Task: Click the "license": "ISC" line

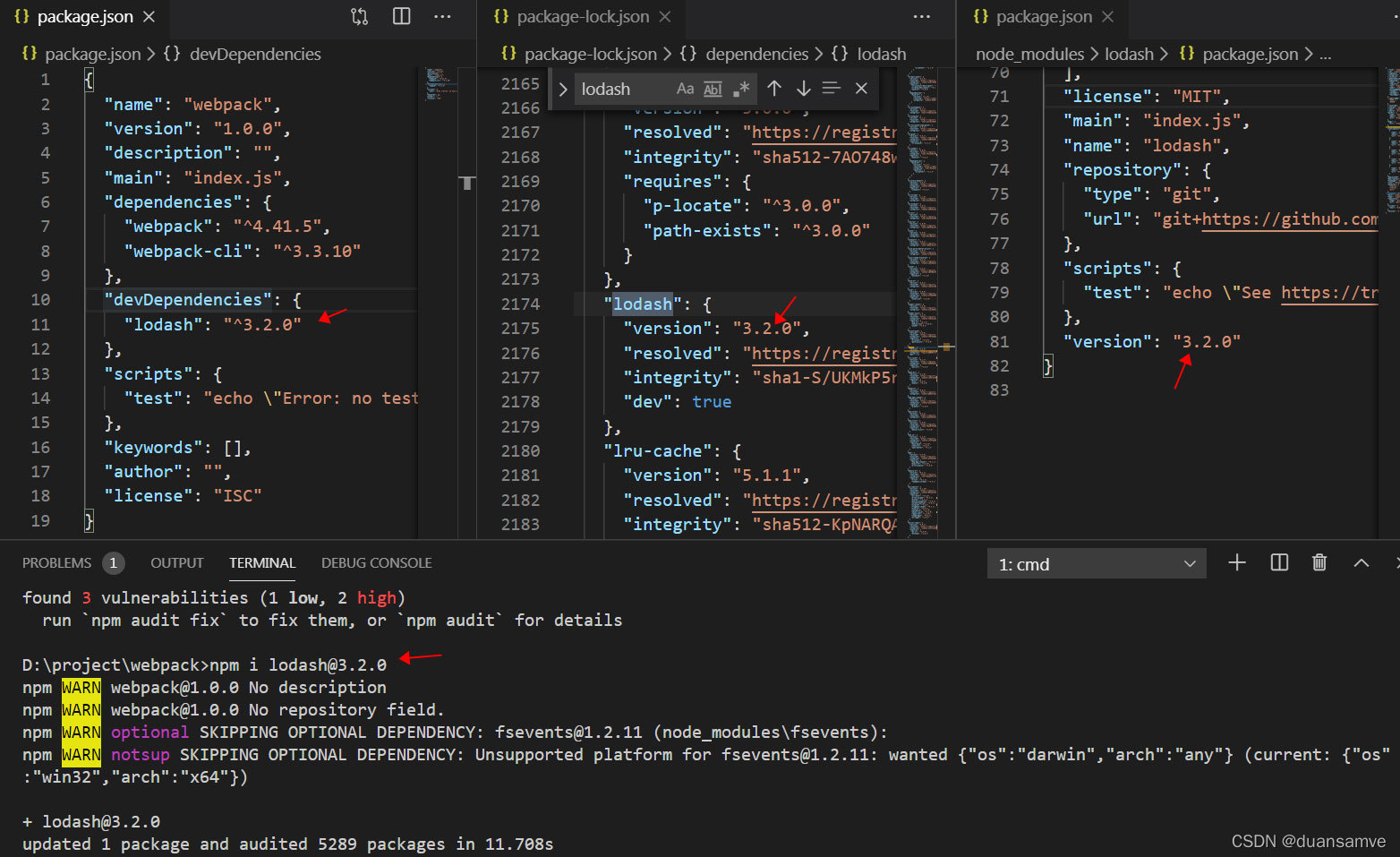Action: [x=184, y=495]
